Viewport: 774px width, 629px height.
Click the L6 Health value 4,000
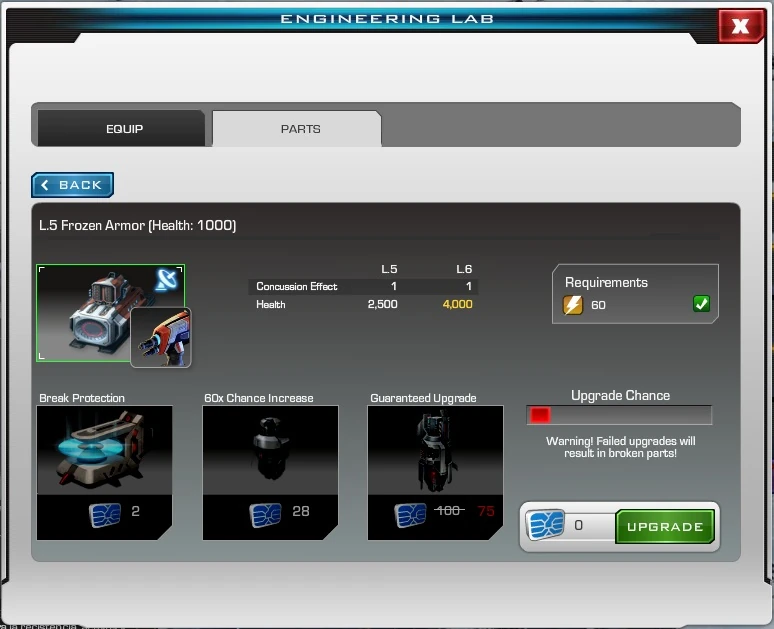click(458, 304)
